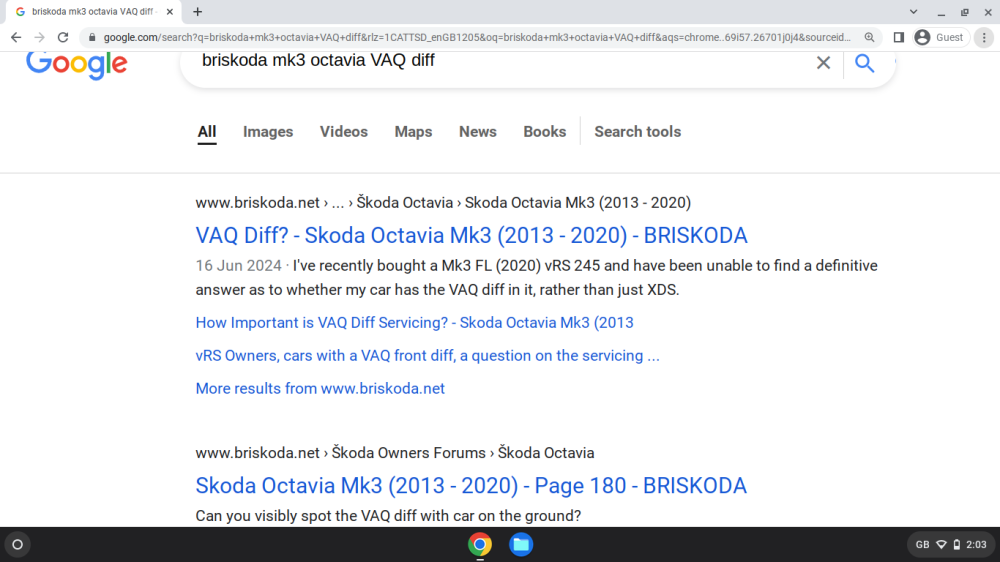
Task: Open vRS Owners VAQ front diff link
Action: [427, 356]
